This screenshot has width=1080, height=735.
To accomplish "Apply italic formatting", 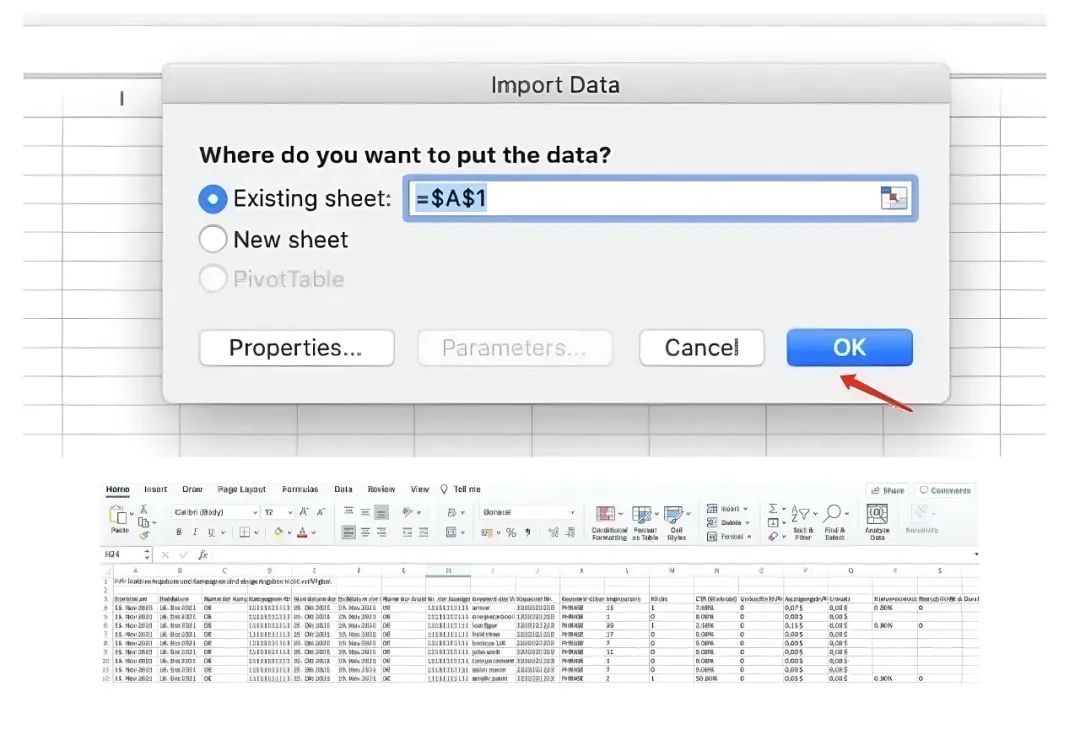I will coord(195,533).
